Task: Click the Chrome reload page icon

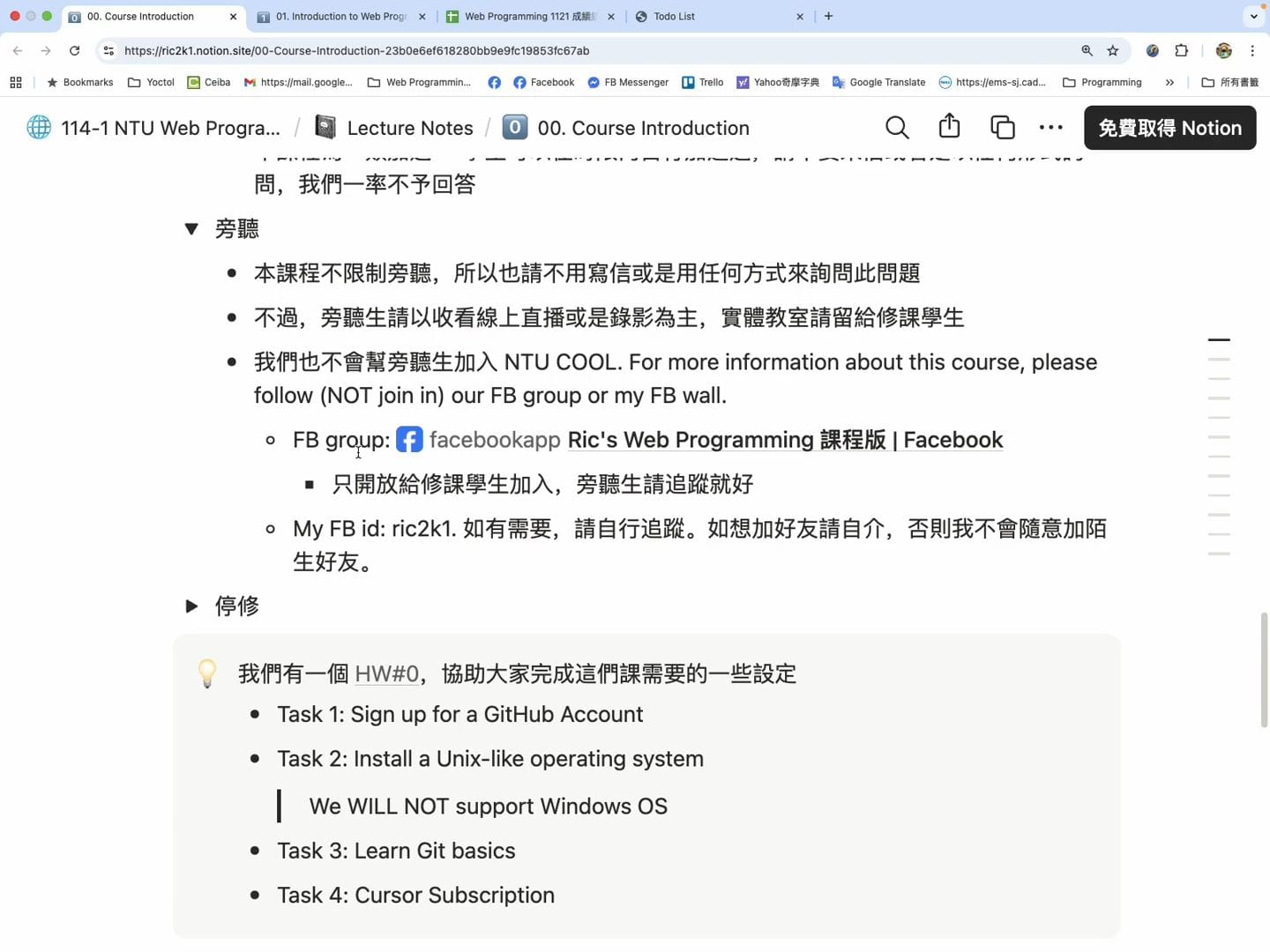Action: tap(75, 51)
